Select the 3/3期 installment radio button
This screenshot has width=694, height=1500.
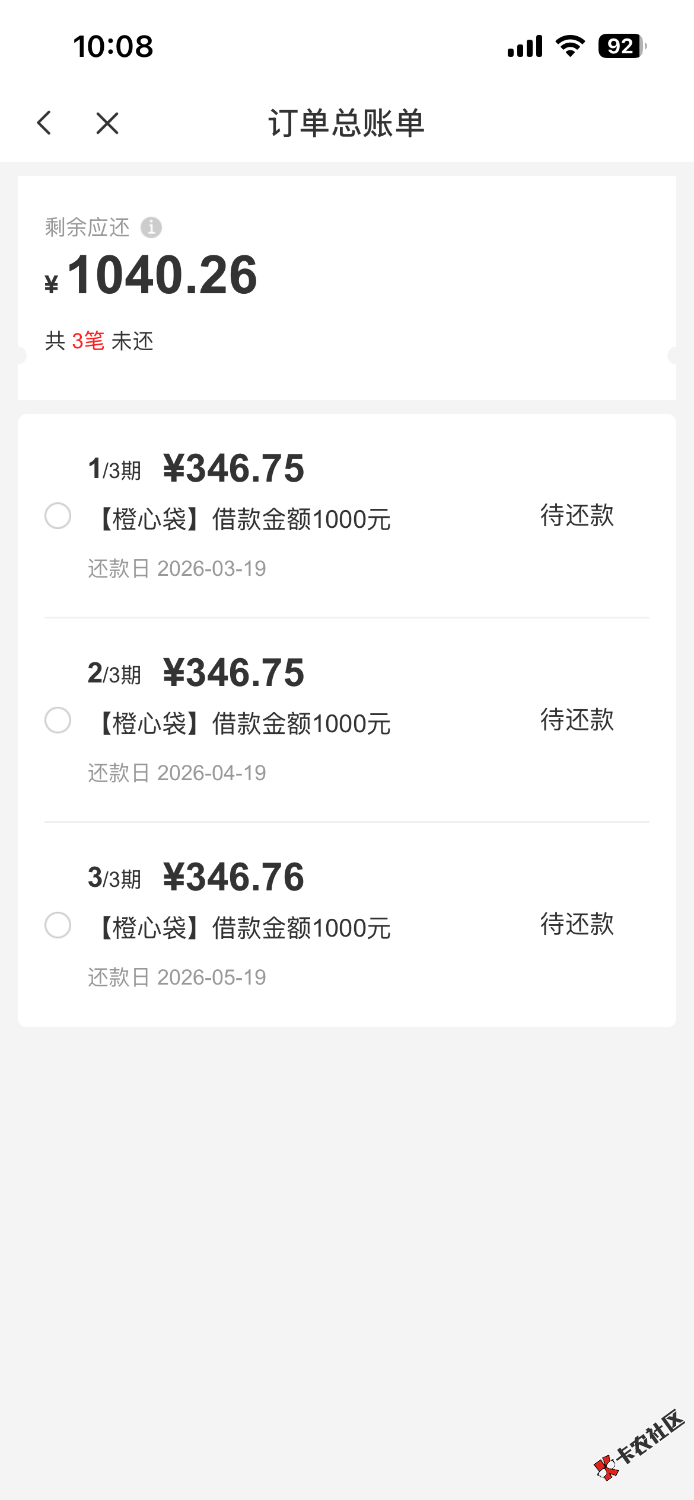58,925
